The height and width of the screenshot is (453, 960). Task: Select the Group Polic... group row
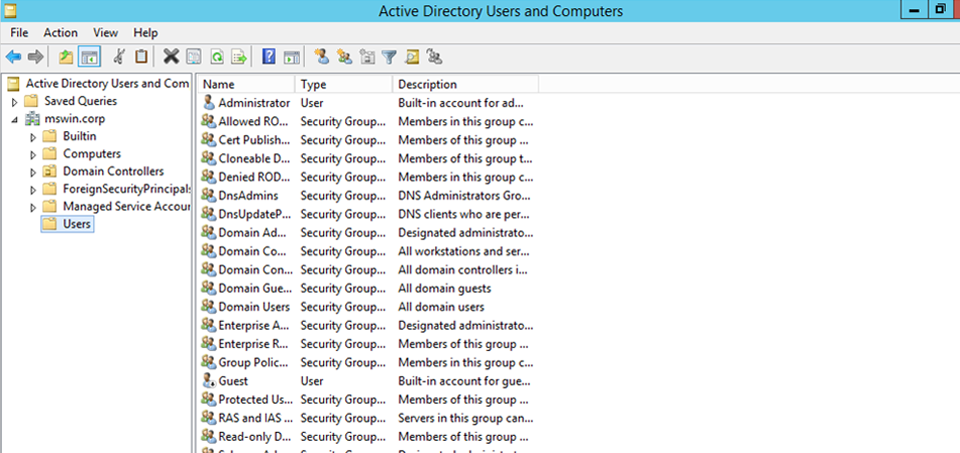pyautogui.click(x=368, y=362)
